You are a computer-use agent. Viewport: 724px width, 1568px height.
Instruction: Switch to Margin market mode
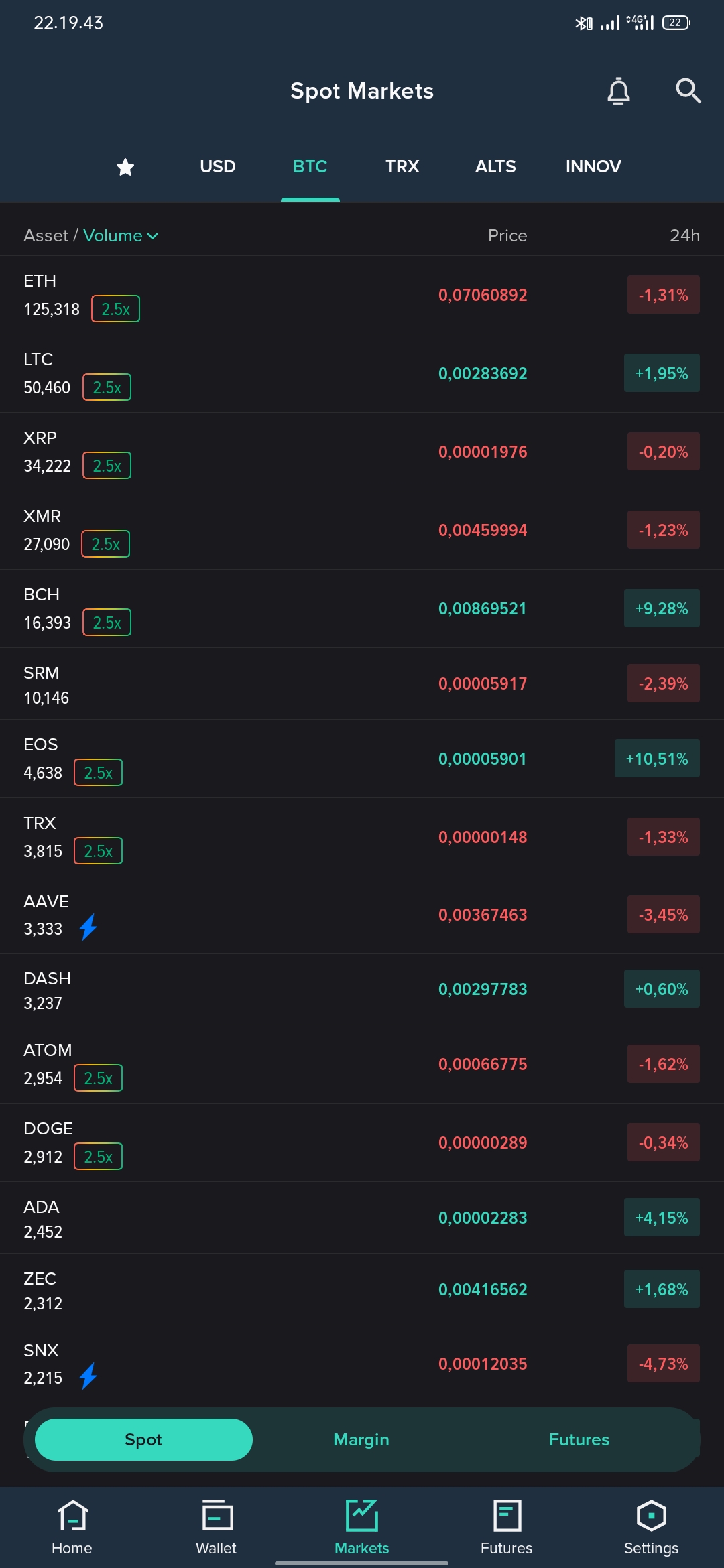pyautogui.click(x=361, y=1439)
